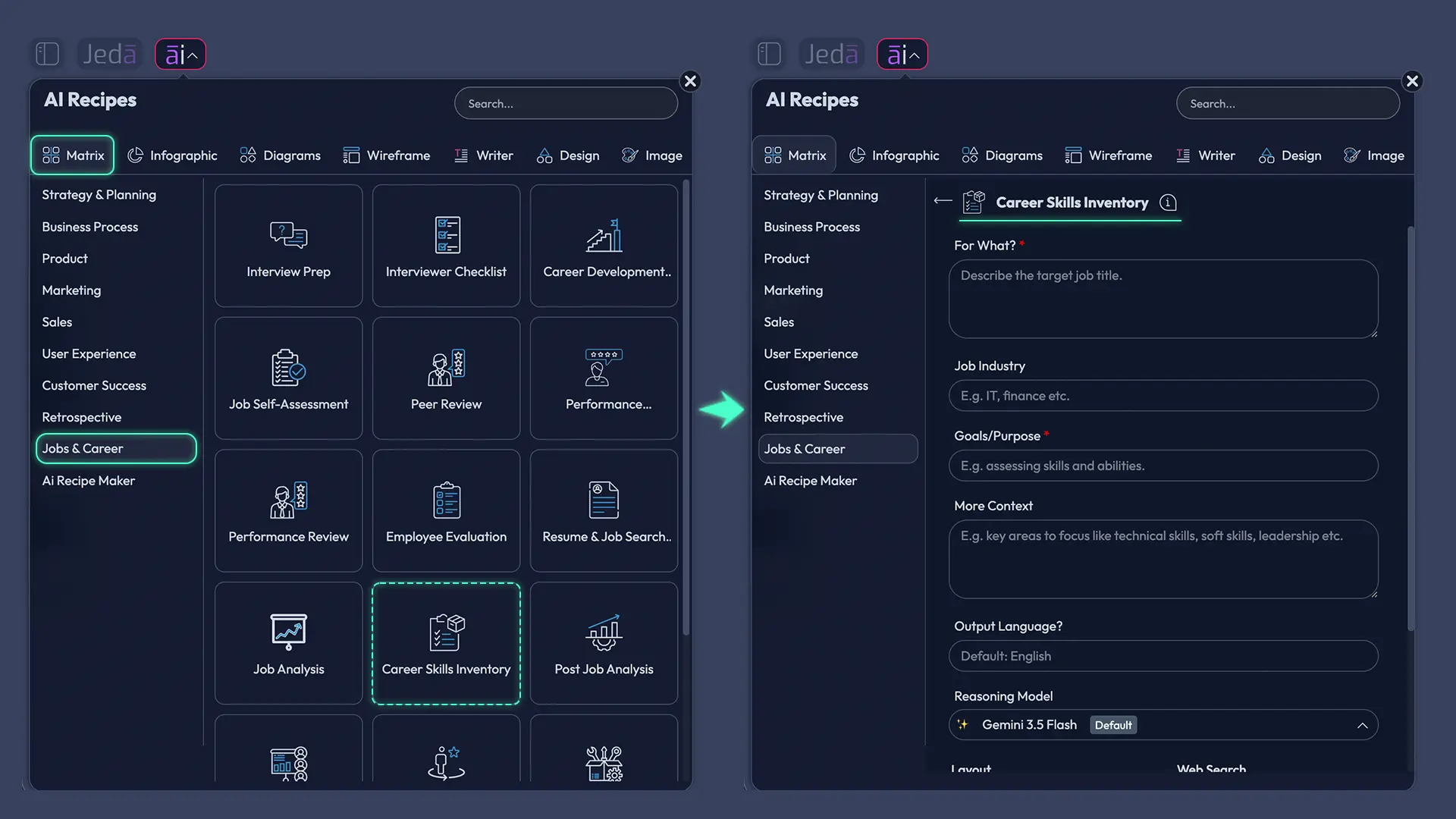Viewport: 1456px width, 819px height.
Task: Focus the For What target job title field
Action: tap(1163, 299)
